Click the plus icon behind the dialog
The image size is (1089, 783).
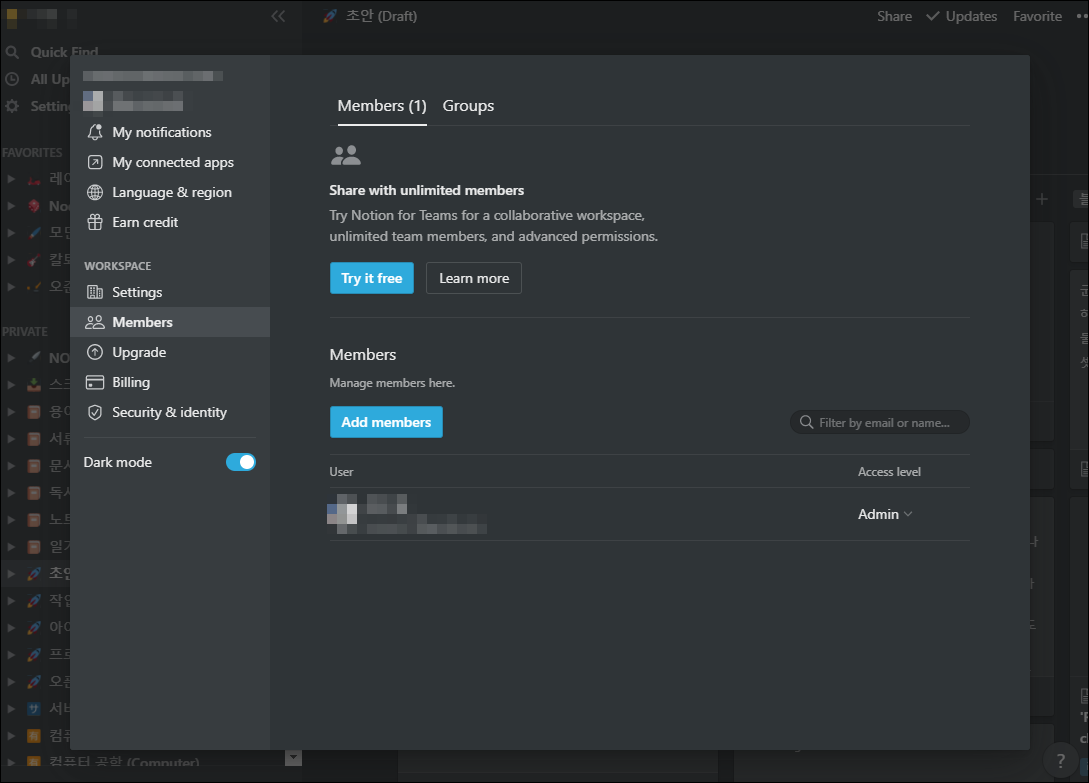tap(1041, 199)
